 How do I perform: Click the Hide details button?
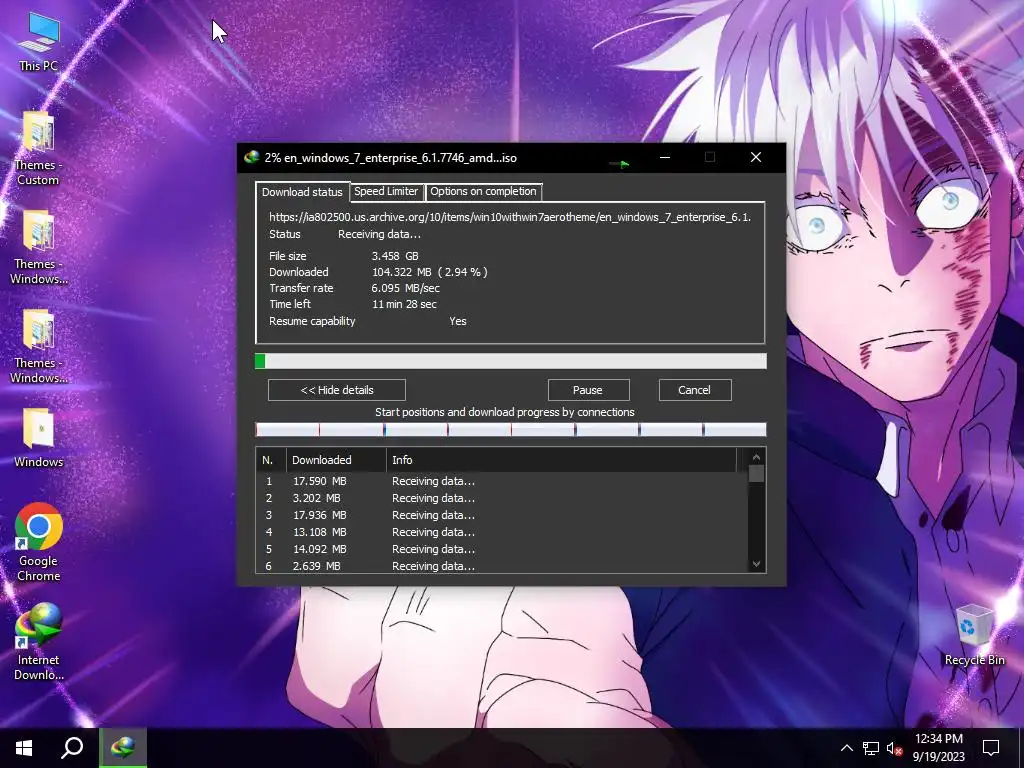[x=337, y=390]
